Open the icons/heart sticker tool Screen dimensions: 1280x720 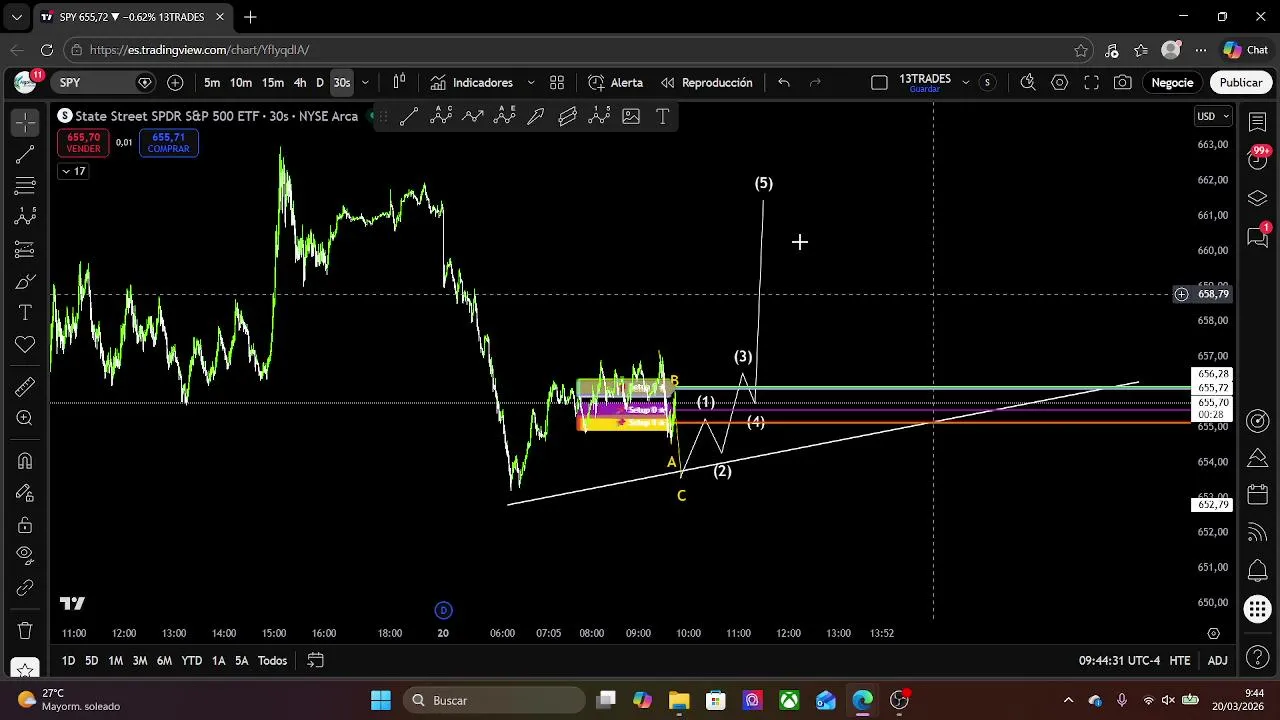25,345
